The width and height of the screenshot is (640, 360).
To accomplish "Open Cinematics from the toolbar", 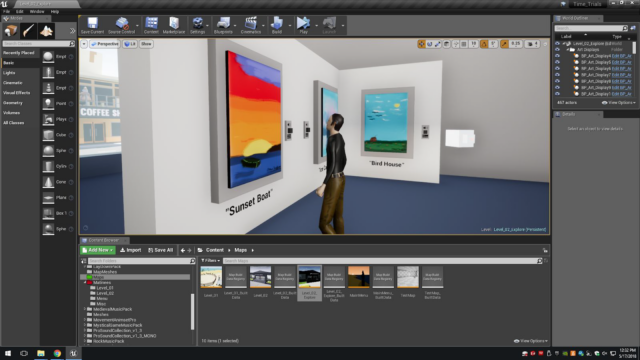I will 251,25.
